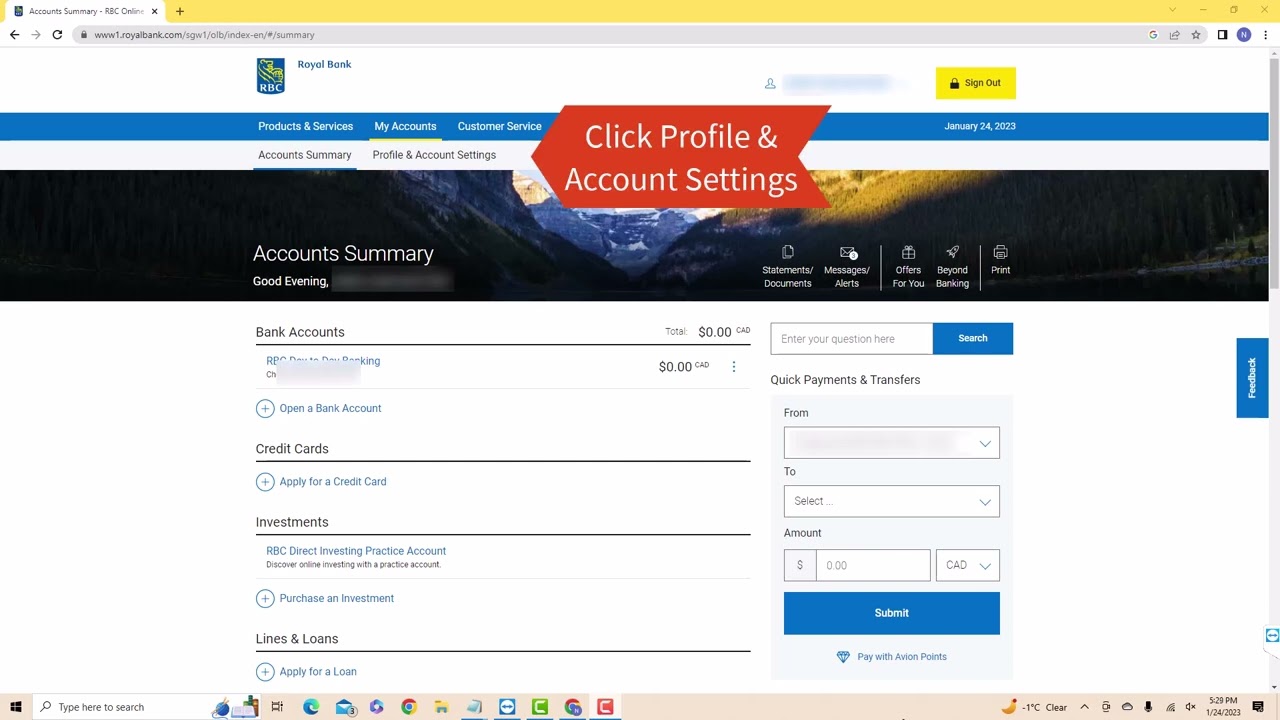Open the Chrome profile avatar N
This screenshot has height=720, width=1280.
click(1244, 35)
